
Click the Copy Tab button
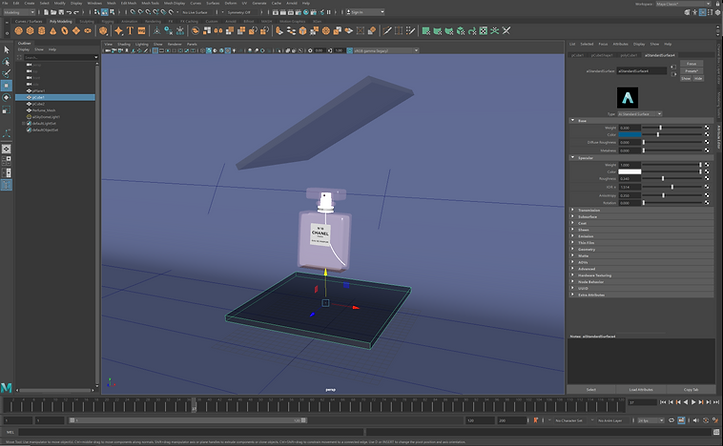point(691,390)
